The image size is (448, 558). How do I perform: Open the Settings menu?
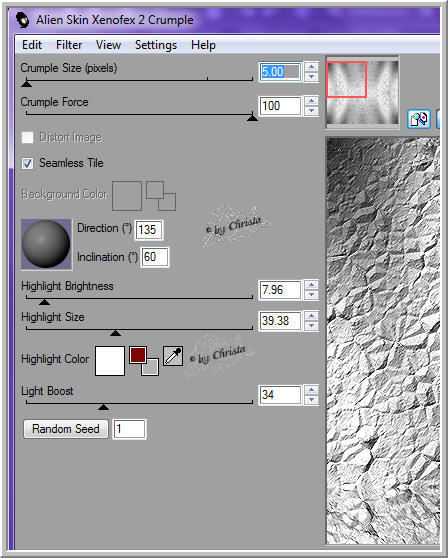click(x=156, y=45)
